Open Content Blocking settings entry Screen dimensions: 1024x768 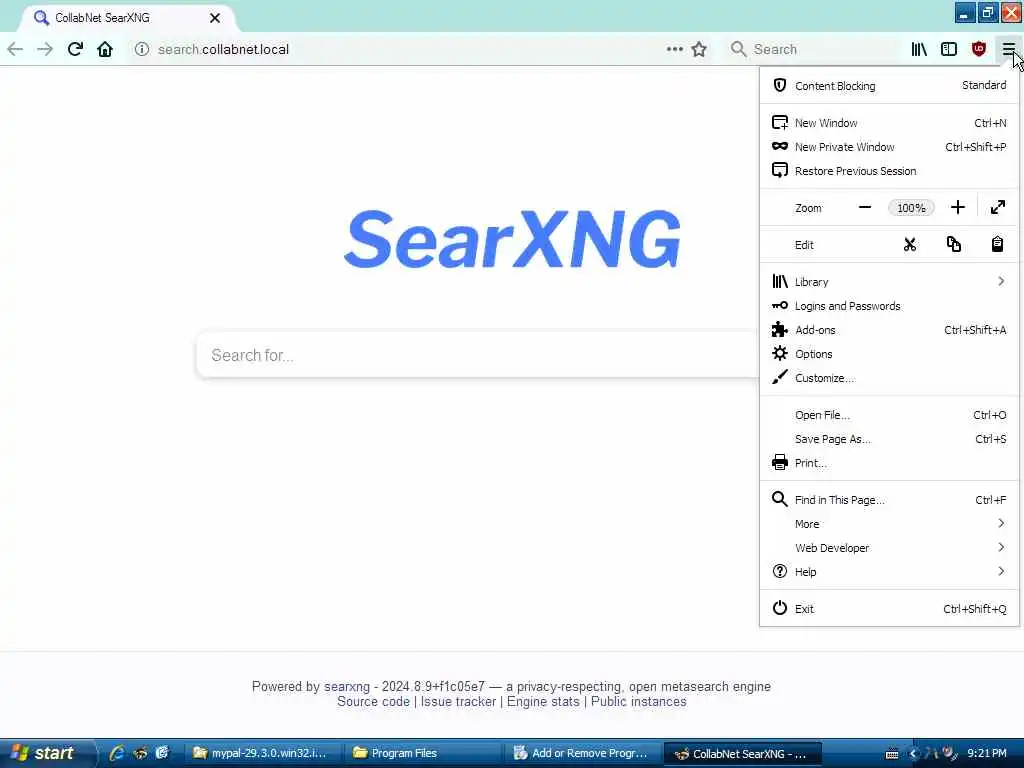[x=889, y=86]
